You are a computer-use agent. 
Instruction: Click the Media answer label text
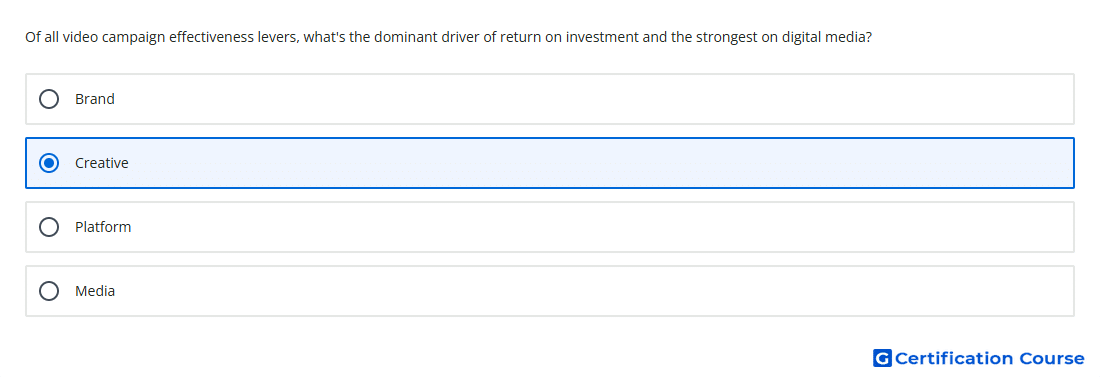pyautogui.click(x=95, y=291)
